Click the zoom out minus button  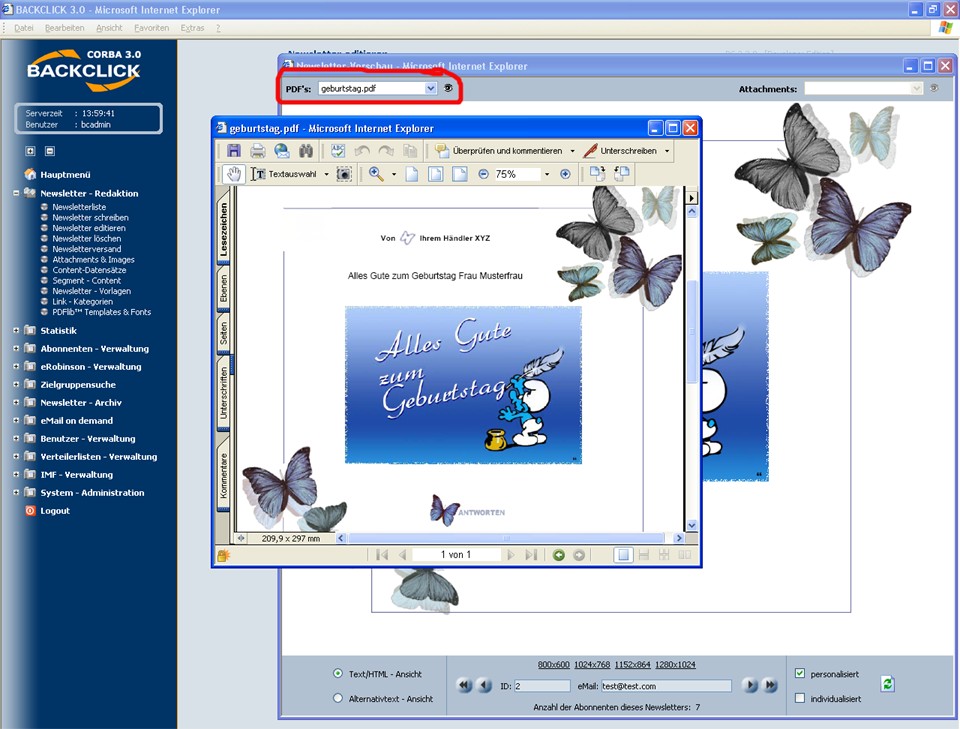coord(483,174)
